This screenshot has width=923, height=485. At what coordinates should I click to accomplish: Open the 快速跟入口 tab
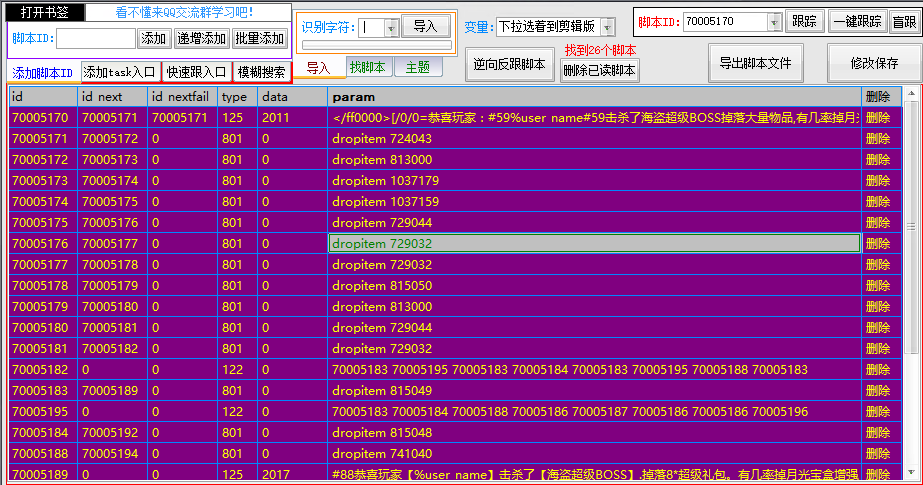197,72
